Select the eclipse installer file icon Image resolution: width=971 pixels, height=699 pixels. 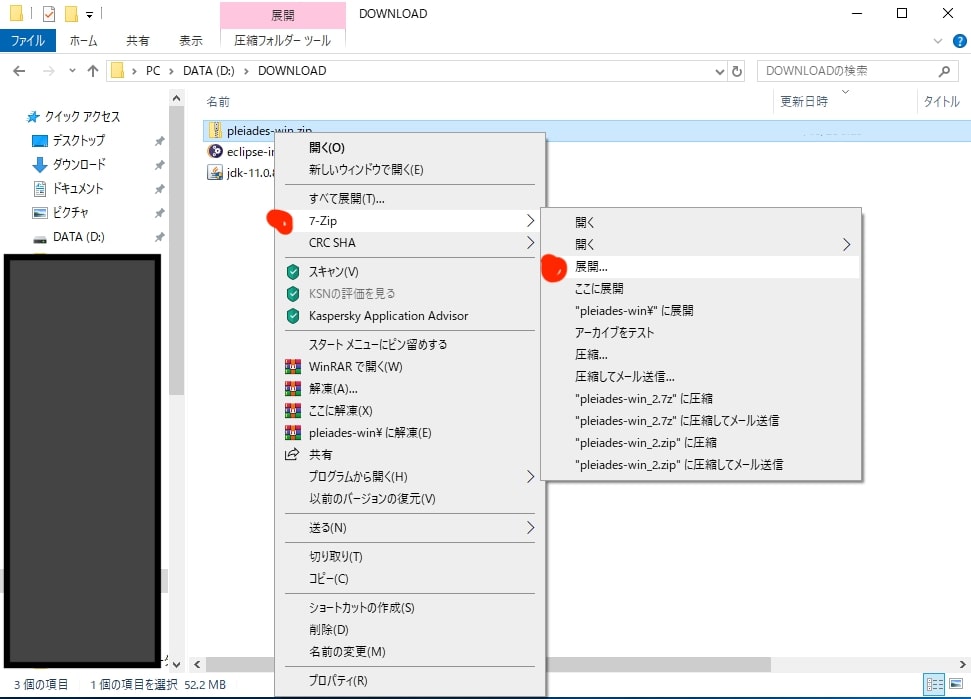(214, 152)
